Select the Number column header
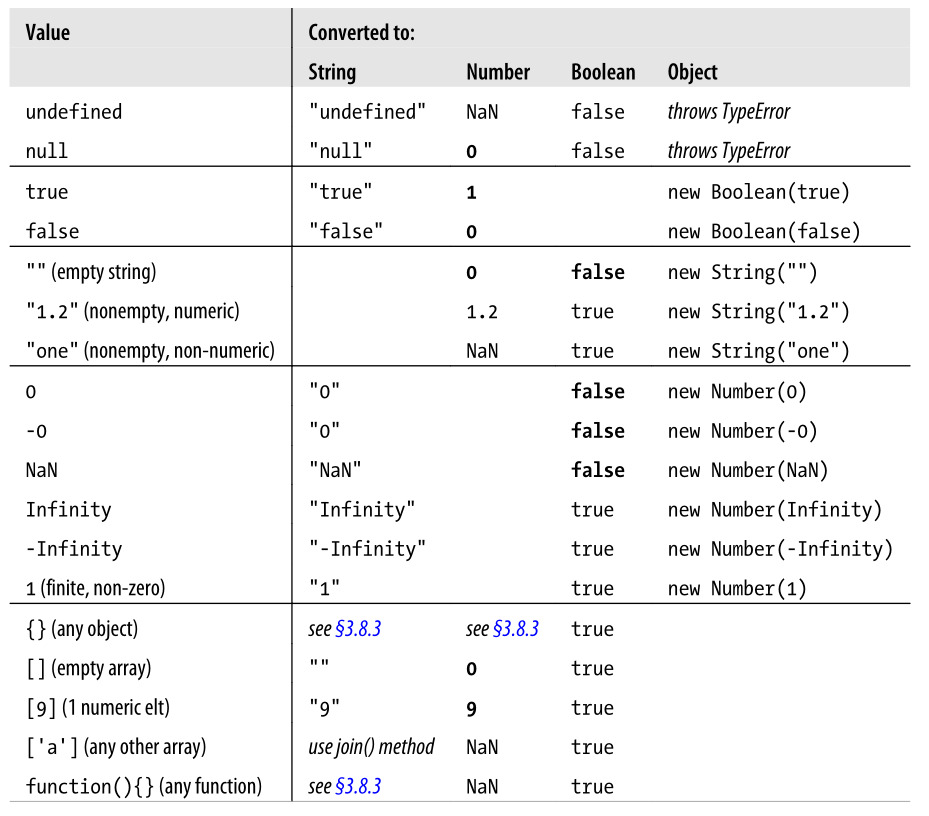The width and height of the screenshot is (929, 816). (x=498, y=72)
